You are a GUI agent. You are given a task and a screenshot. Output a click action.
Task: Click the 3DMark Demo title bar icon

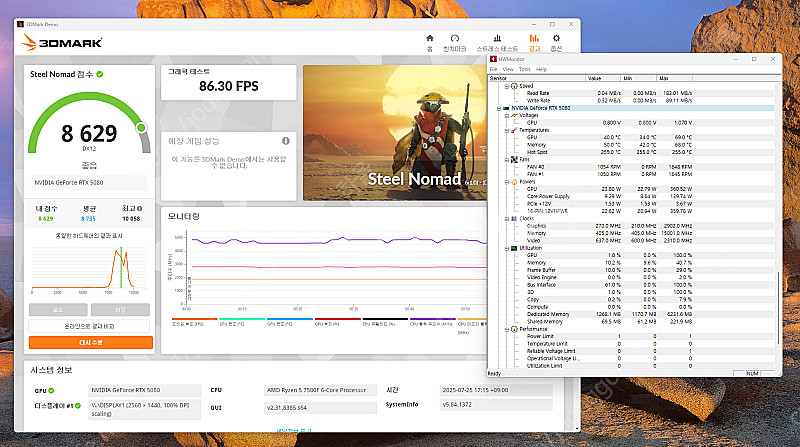[20, 24]
